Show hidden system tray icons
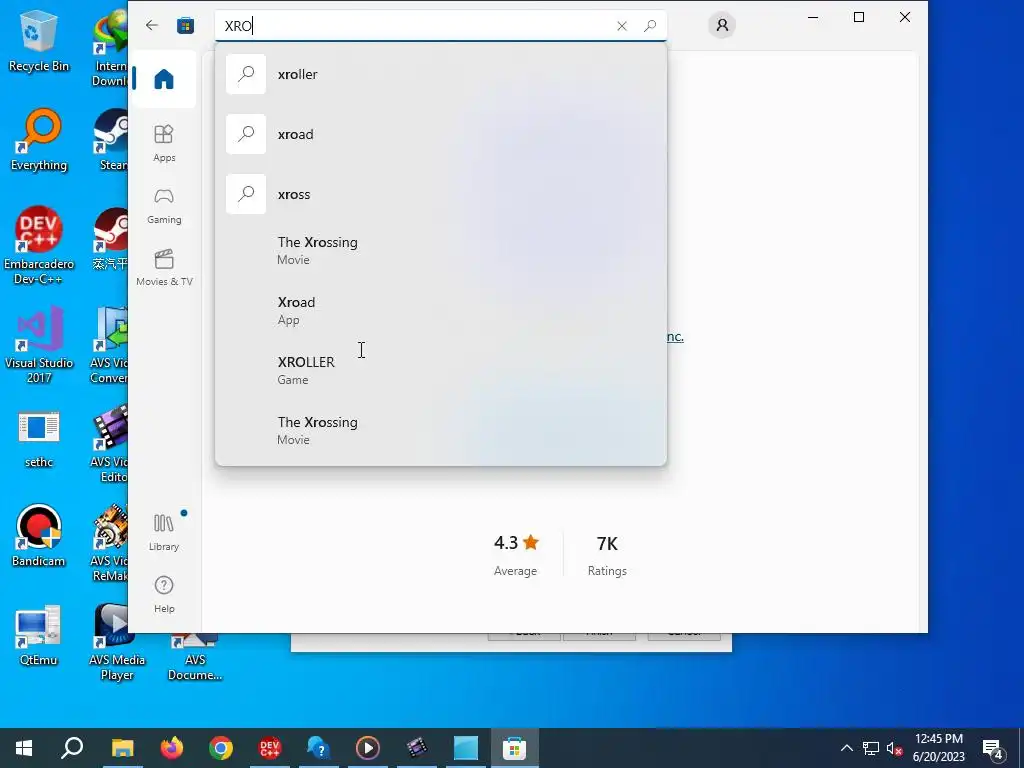Image resolution: width=1024 pixels, height=768 pixels. [x=846, y=748]
